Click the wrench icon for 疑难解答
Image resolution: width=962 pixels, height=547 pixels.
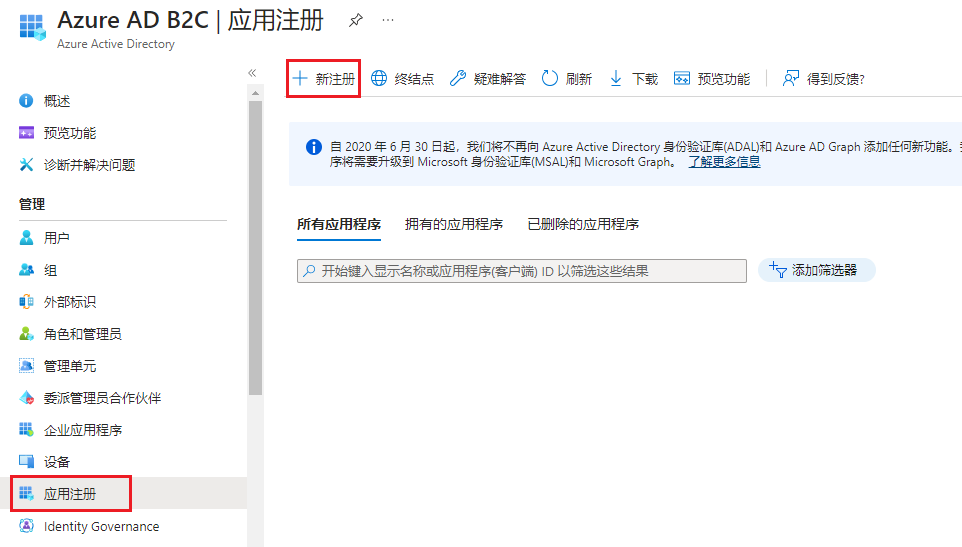(458, 78)
